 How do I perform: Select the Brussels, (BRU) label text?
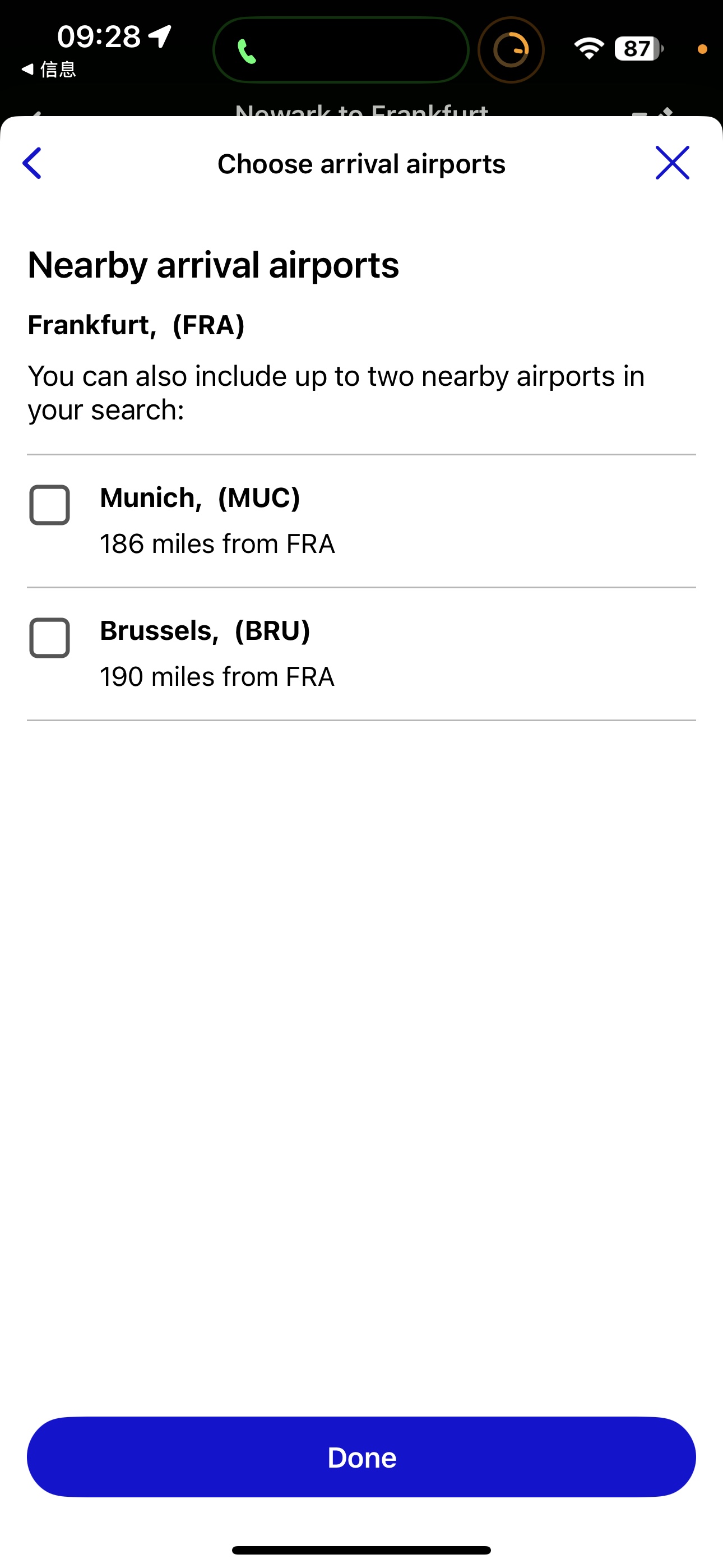tap(205, 630)
